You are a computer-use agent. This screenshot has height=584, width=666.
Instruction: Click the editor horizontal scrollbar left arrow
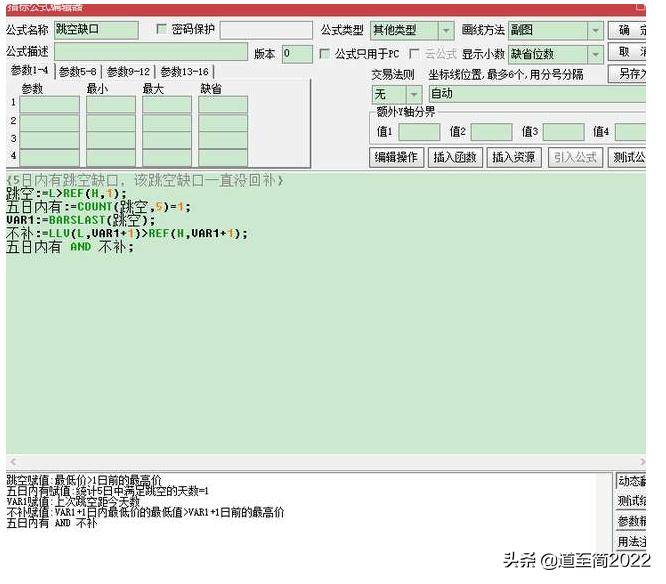click(x=13, y=462)
